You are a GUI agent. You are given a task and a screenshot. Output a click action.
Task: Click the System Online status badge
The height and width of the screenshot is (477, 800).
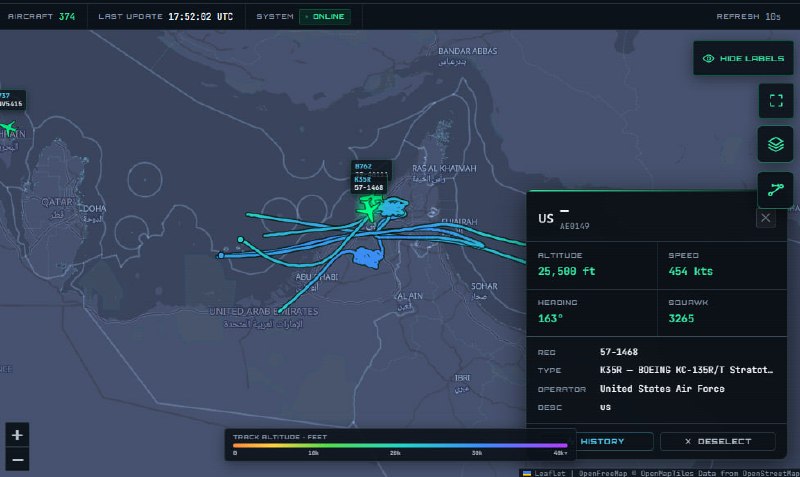(x=325, y=16)
